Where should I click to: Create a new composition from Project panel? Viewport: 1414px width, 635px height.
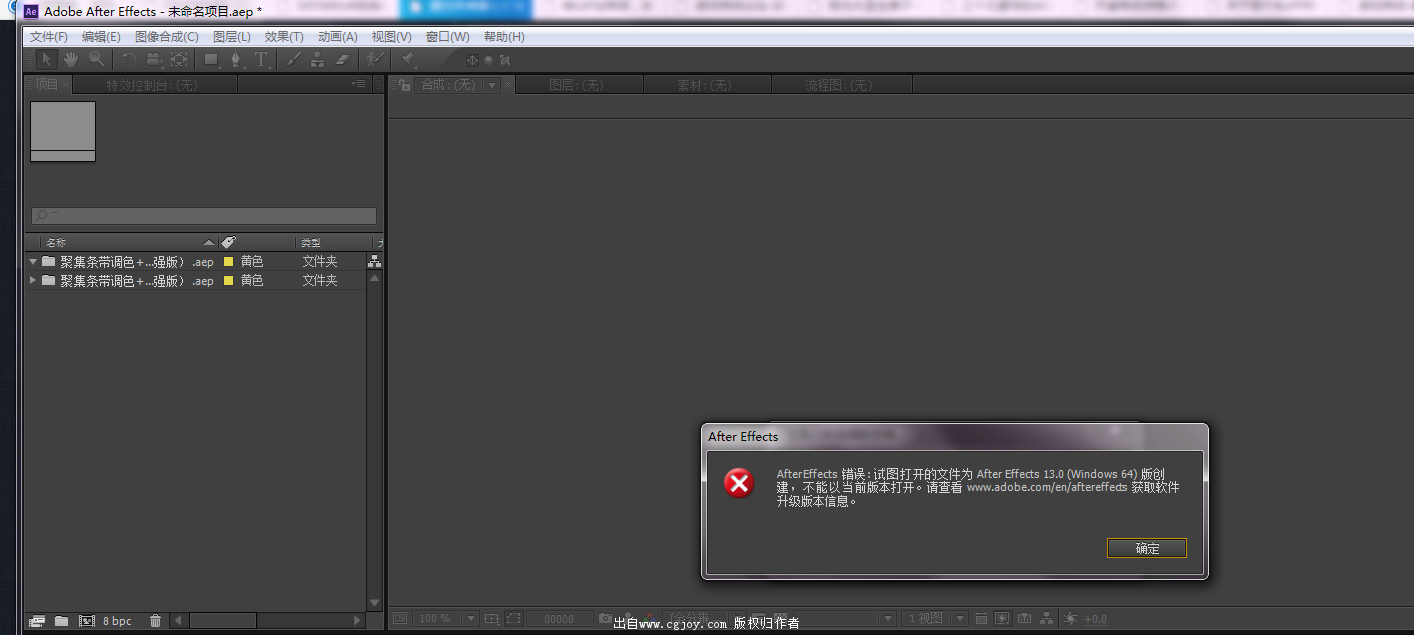86,621
